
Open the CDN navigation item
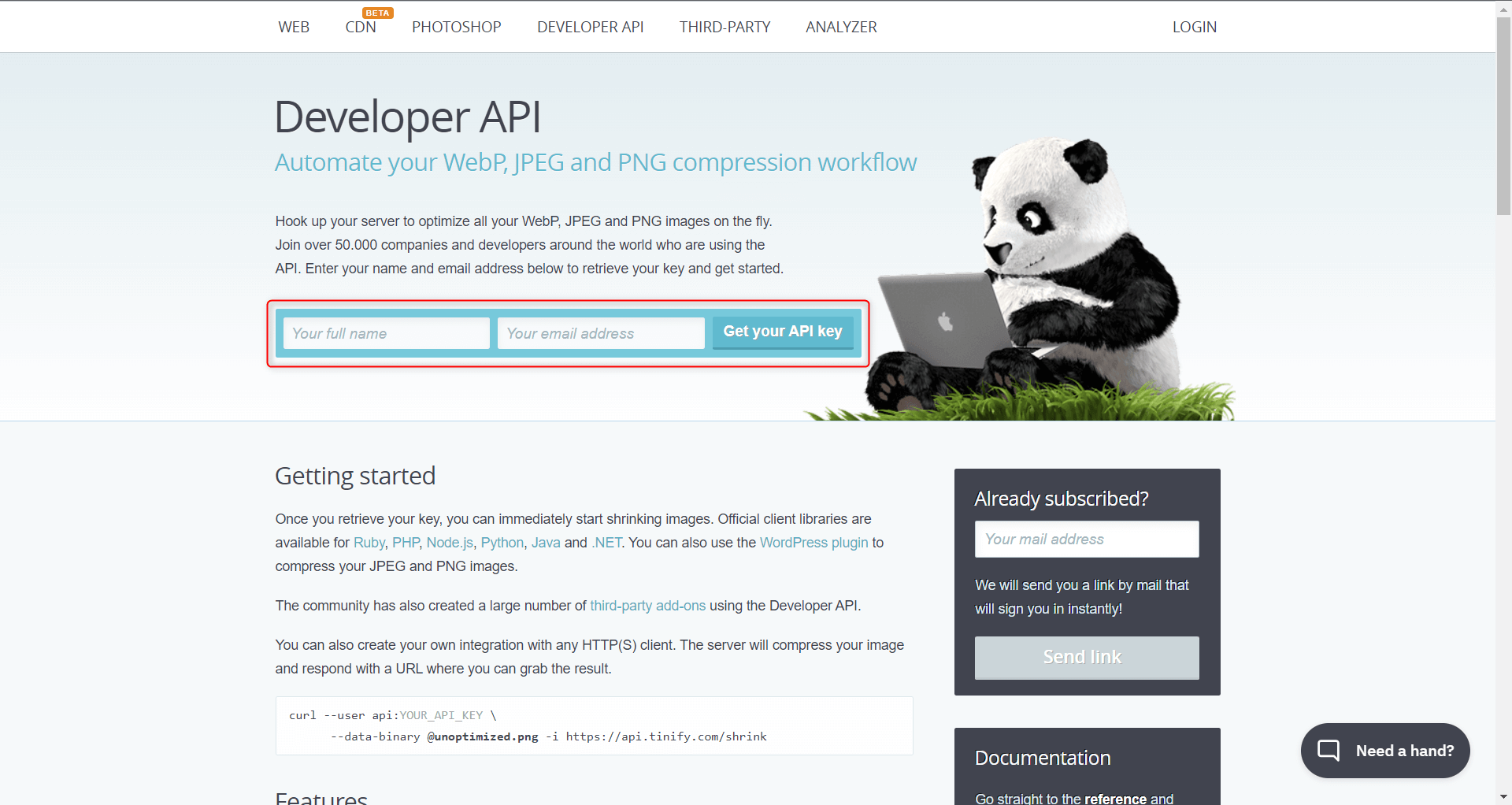click(x=361, y=27)
